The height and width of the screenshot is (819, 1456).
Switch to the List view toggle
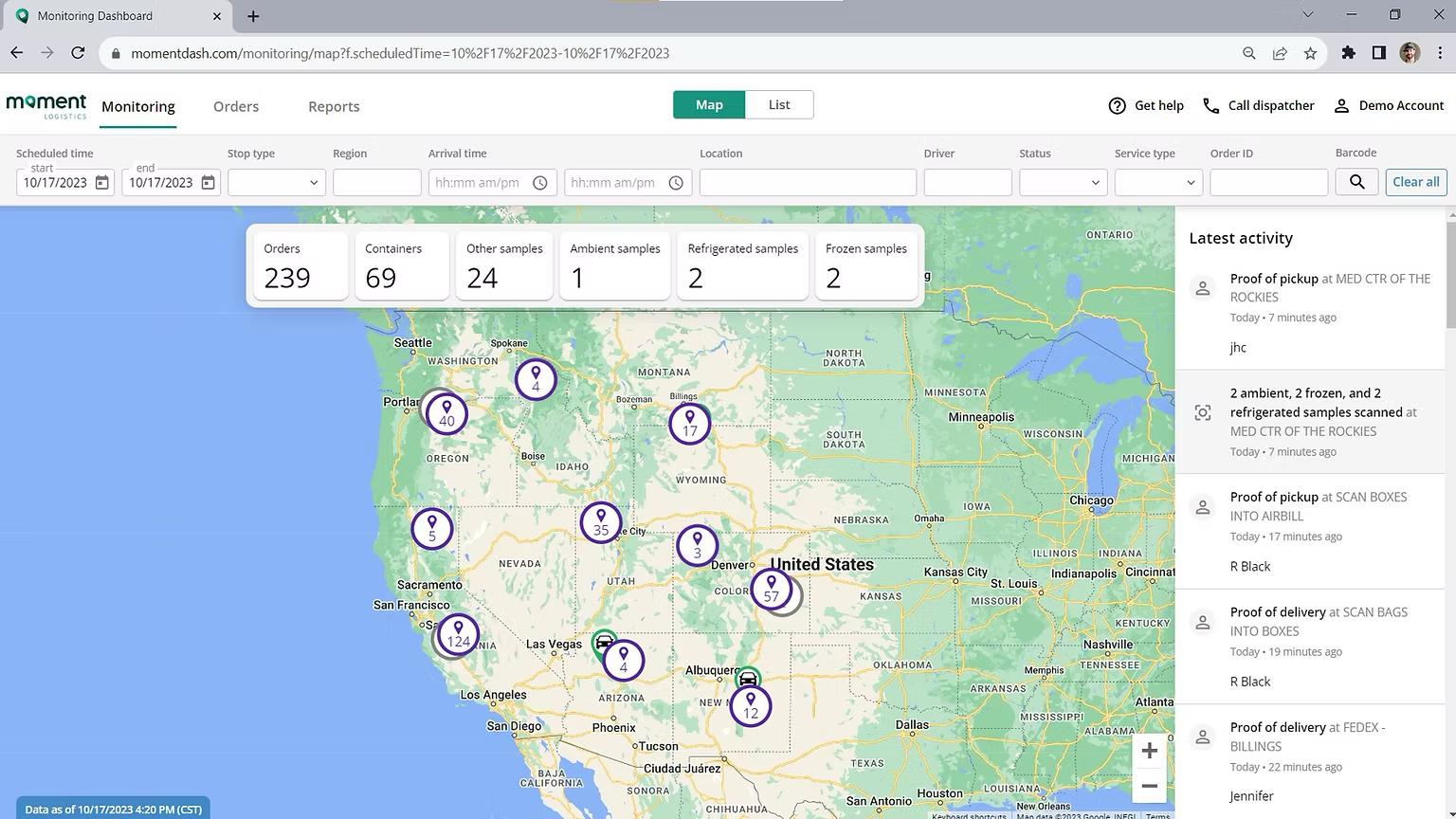779,104
